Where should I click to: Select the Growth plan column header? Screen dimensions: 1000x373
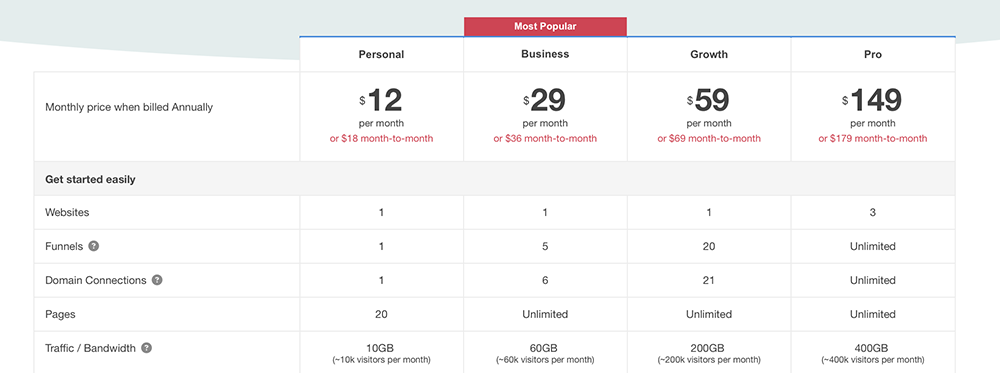pyautogui.click(x=709, y=54)
